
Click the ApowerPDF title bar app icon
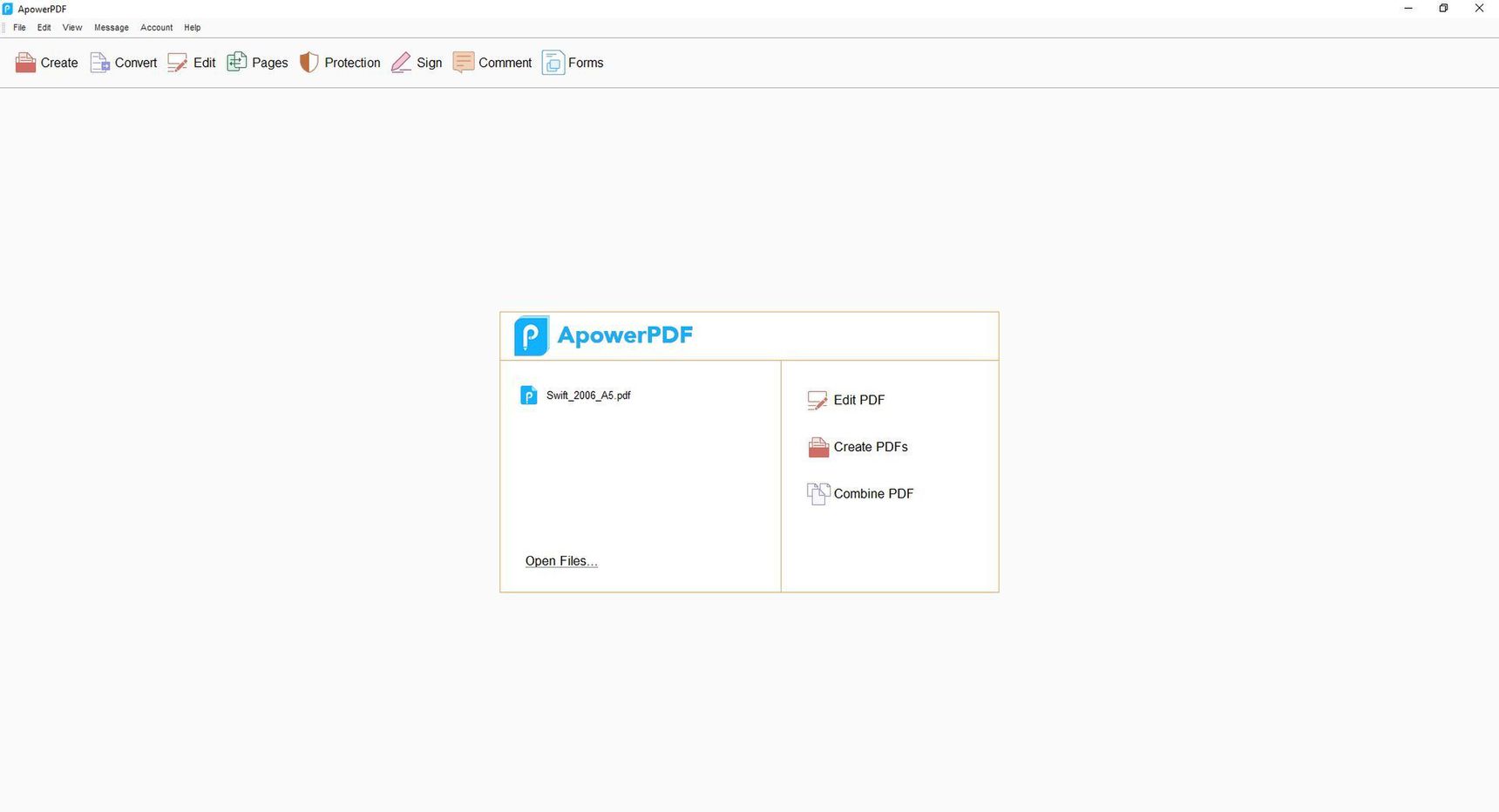(8, 9)
